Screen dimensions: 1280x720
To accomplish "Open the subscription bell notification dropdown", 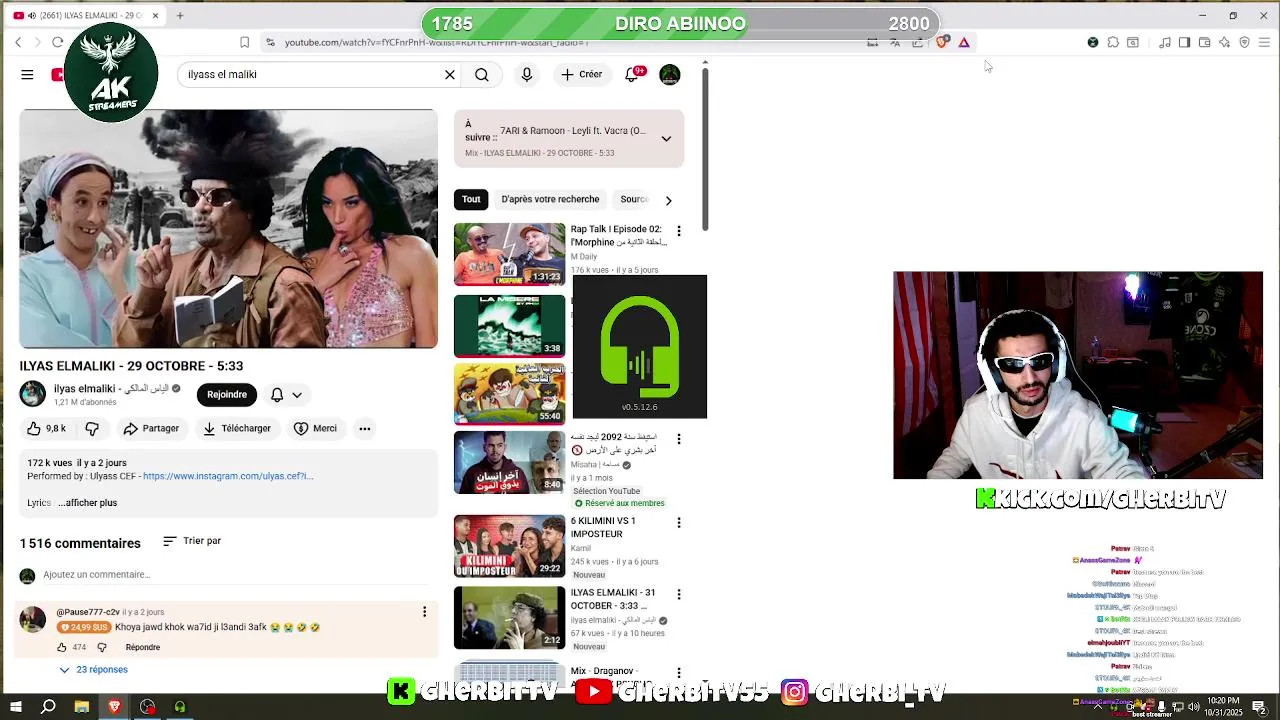I will [x=286, y=395].
